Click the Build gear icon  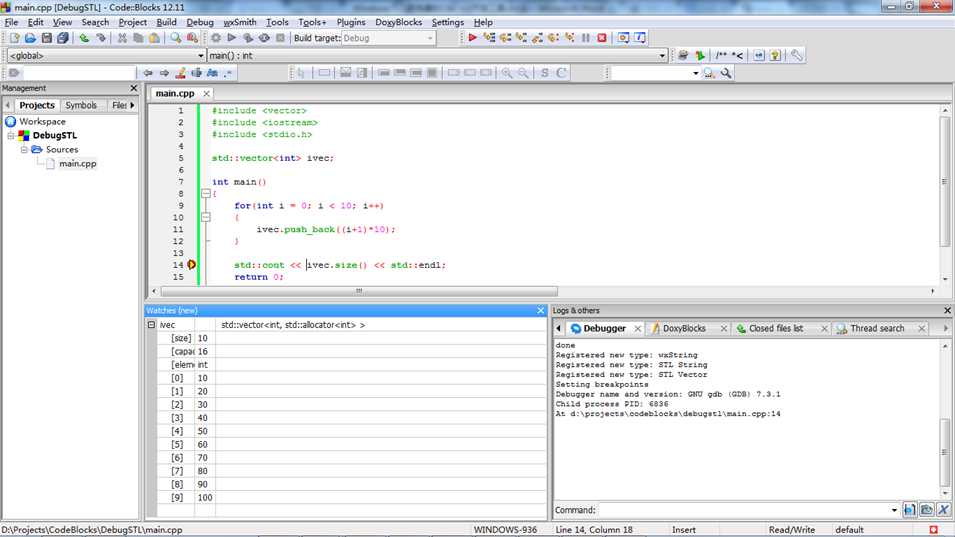(x=216, y=38)
